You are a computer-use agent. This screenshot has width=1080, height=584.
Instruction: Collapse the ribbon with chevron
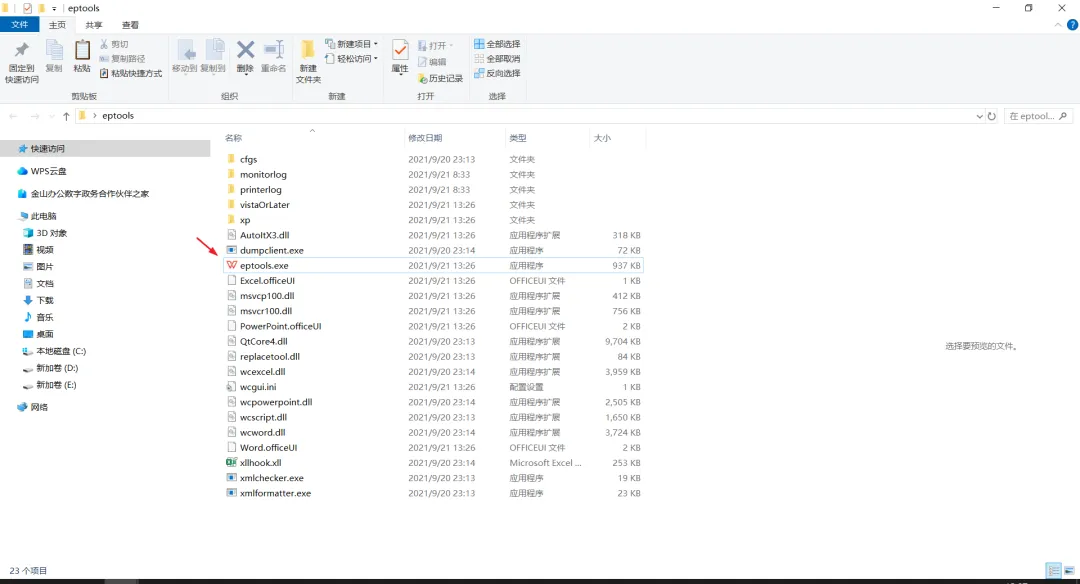tap(1058, 25)
